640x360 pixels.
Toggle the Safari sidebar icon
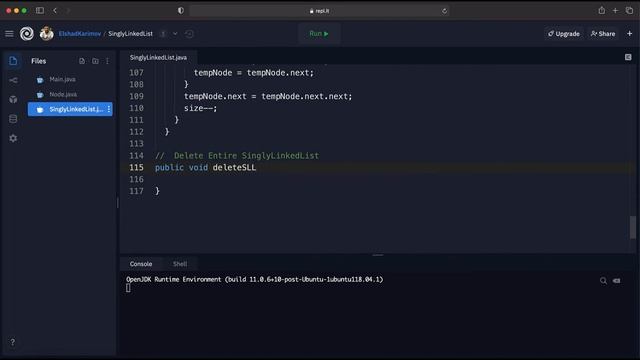pyautogui.click(x=40, y=11)
